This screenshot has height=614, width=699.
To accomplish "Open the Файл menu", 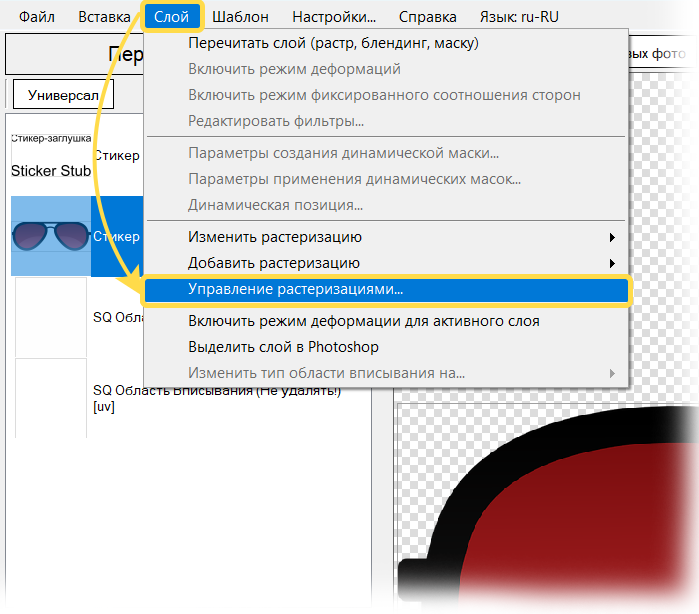I will point(37,17).
